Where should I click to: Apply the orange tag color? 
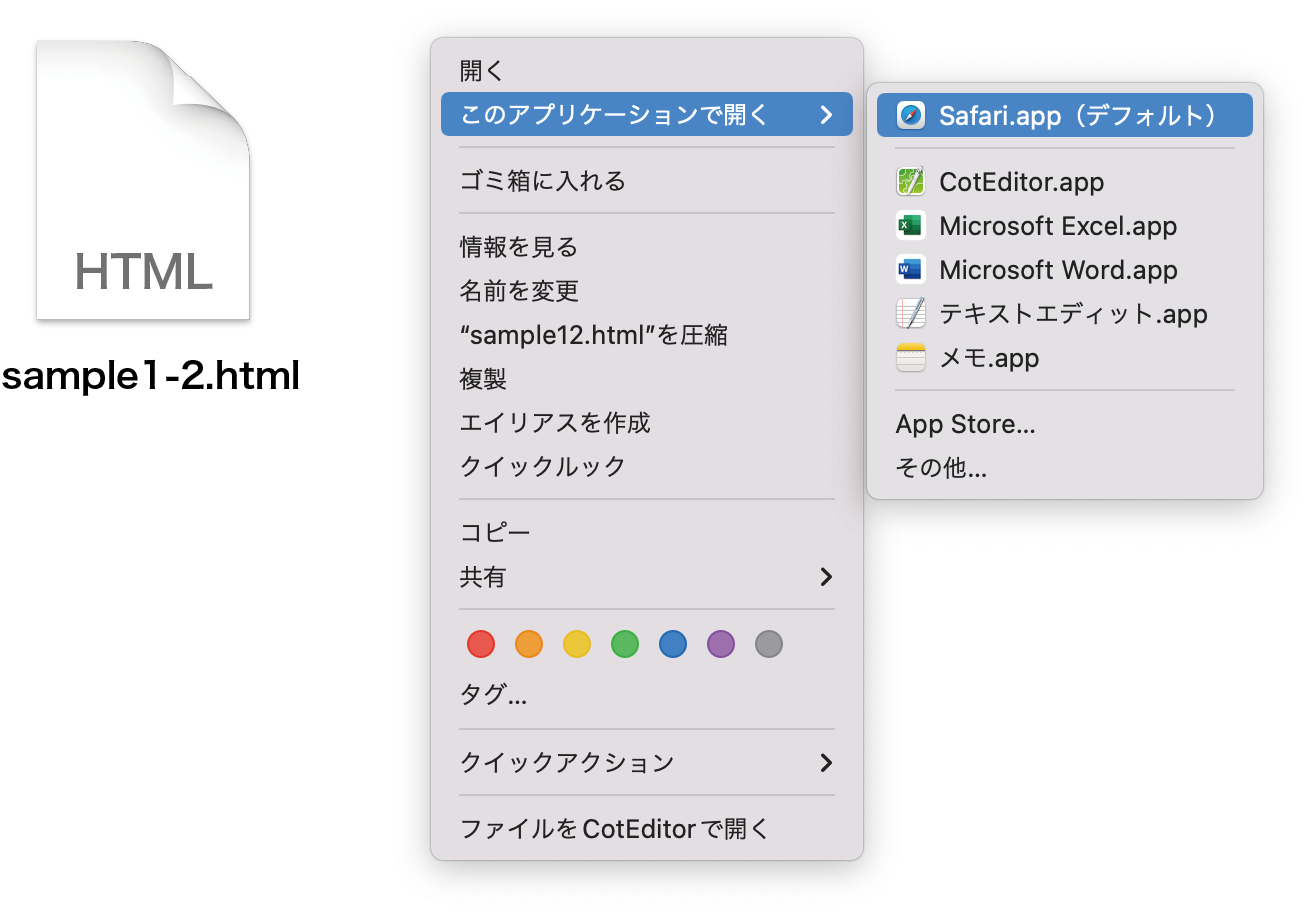[529, 644]
